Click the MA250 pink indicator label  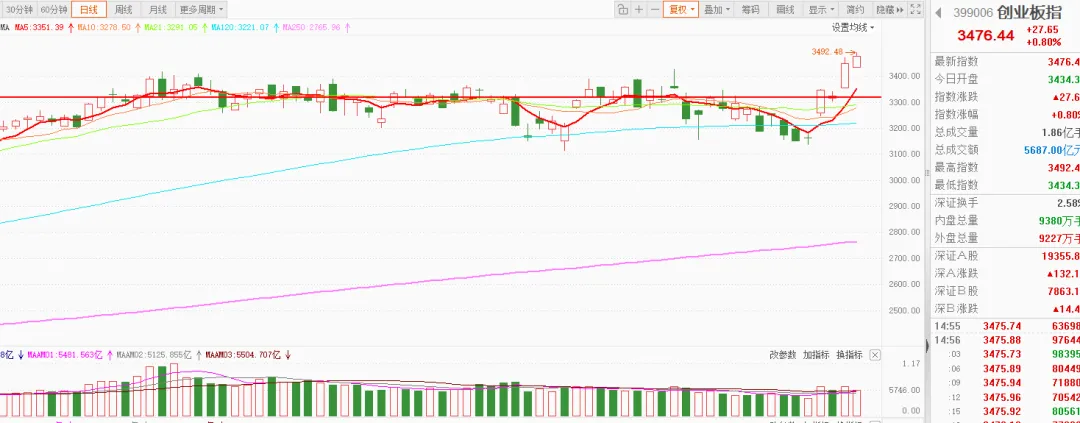click(311, 28)
